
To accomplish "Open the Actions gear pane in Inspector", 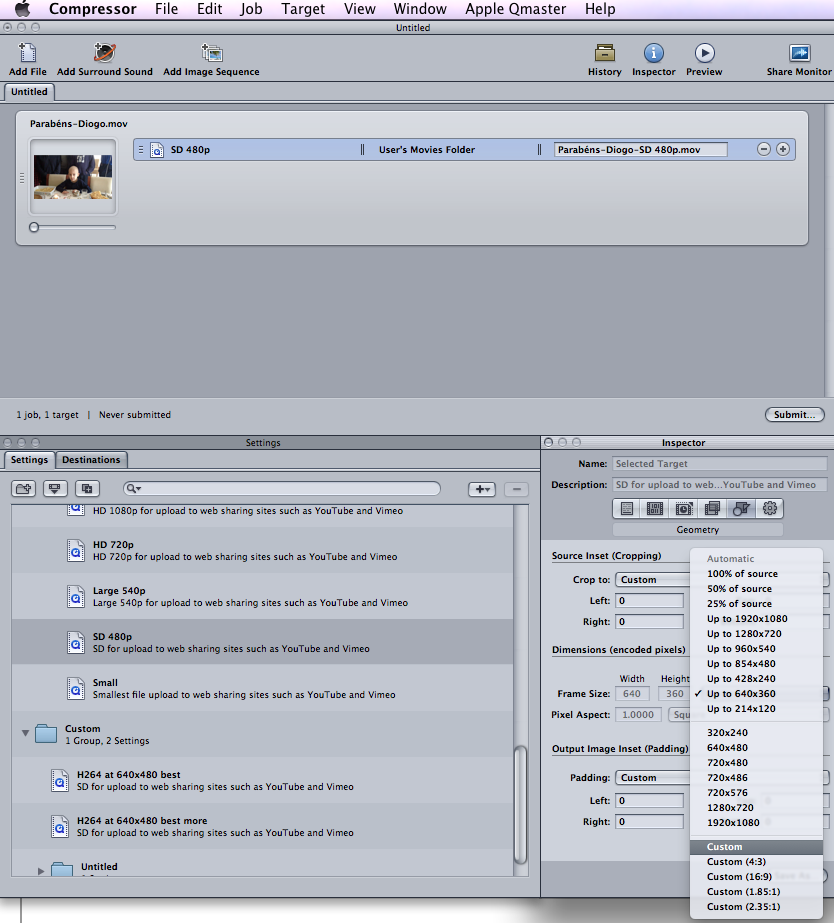I will (770, 509).
